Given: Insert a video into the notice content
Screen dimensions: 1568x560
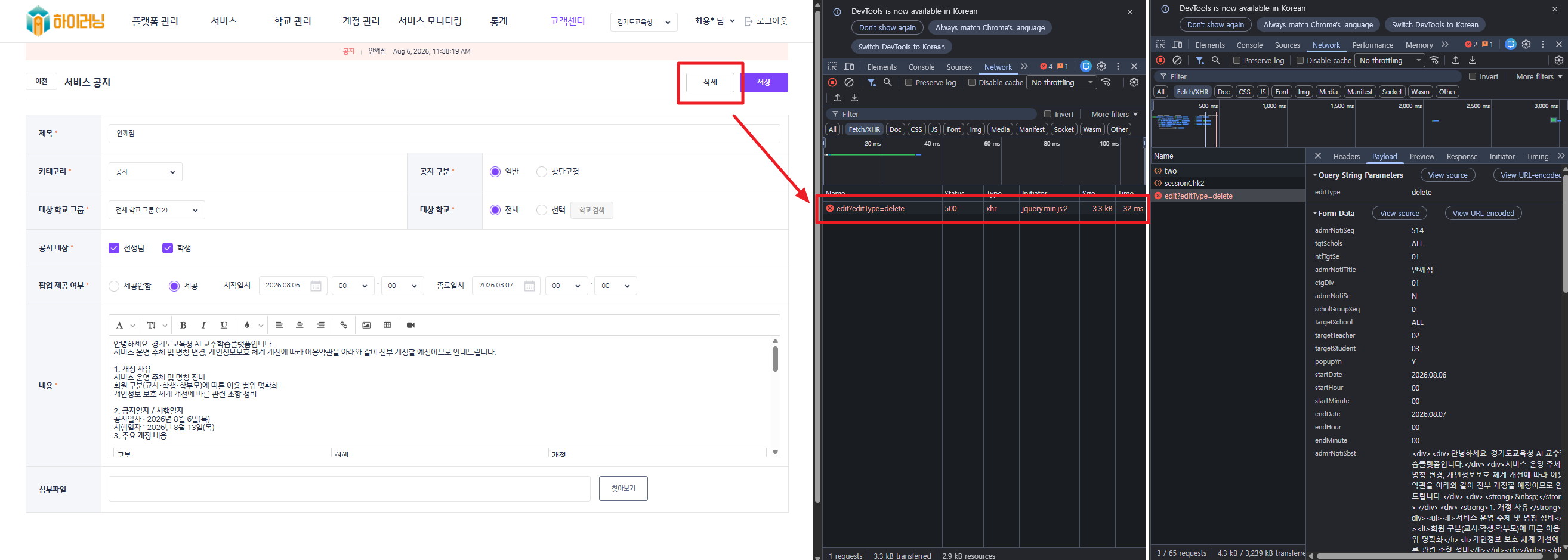Looking at the screenshot, I should [411, 325].
